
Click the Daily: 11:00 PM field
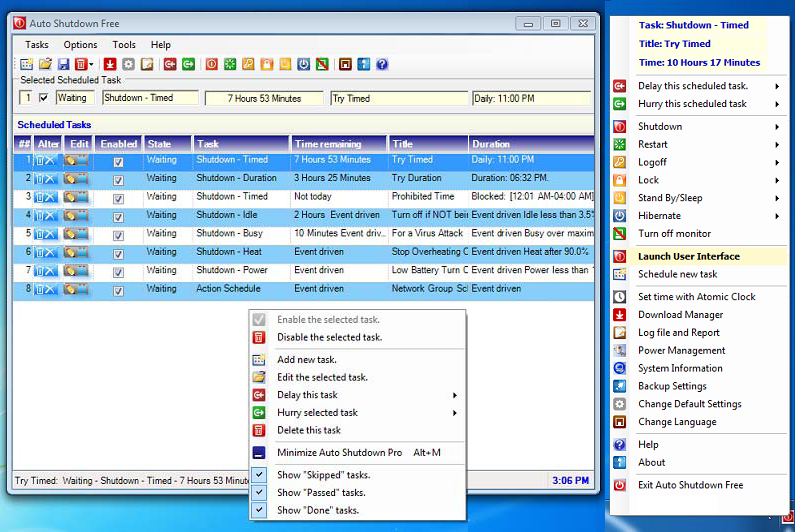(x=531, y=98)
